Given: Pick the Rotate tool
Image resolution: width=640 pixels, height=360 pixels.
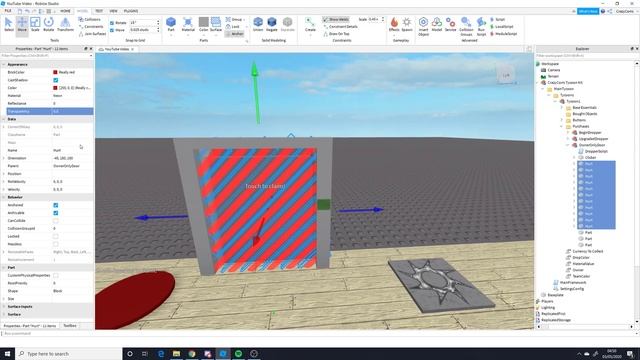Looking at the screenshot, I should tap(49, 24).
